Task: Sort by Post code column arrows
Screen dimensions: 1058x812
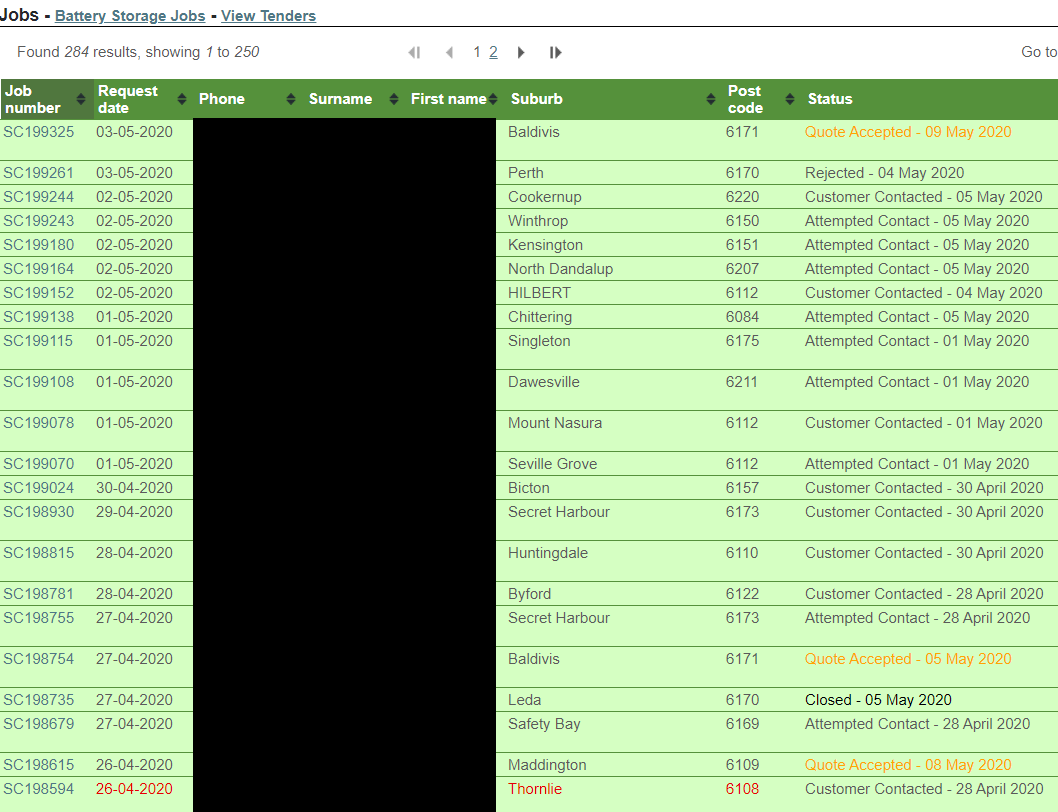Action: click(x=790, y=99)
